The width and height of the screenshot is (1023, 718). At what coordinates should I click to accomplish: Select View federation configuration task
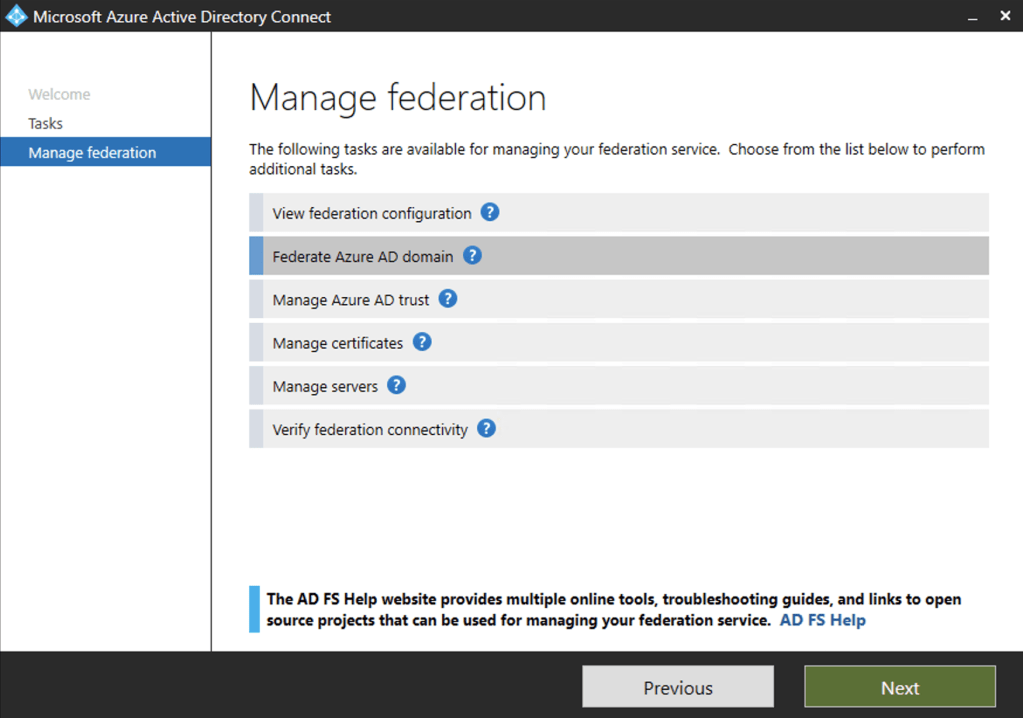371,214
